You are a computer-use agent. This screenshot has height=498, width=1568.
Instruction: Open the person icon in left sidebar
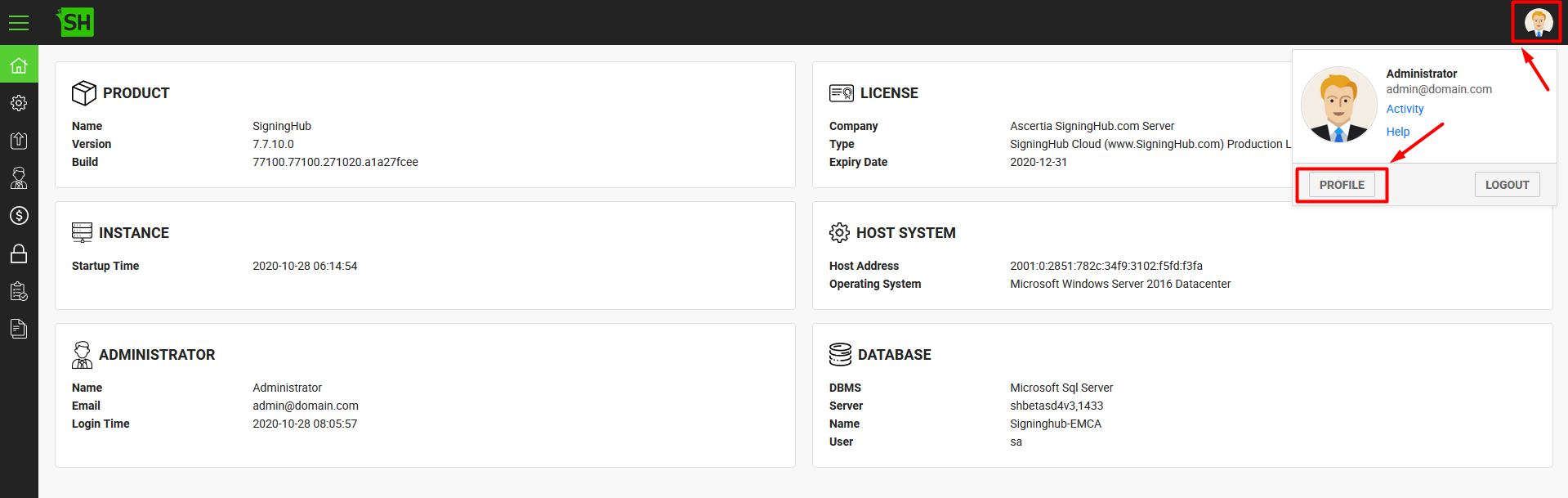click(19, 178)
